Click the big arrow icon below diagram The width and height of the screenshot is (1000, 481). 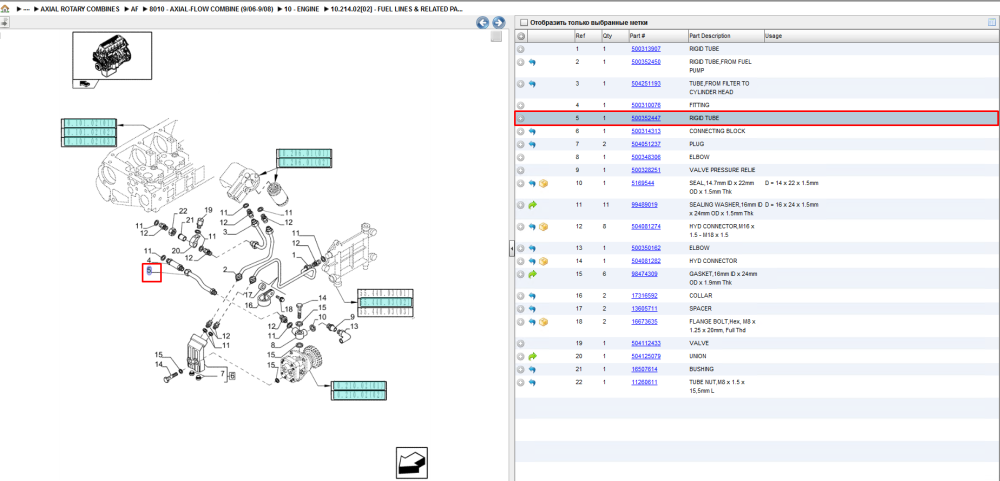tap(412, 461)
